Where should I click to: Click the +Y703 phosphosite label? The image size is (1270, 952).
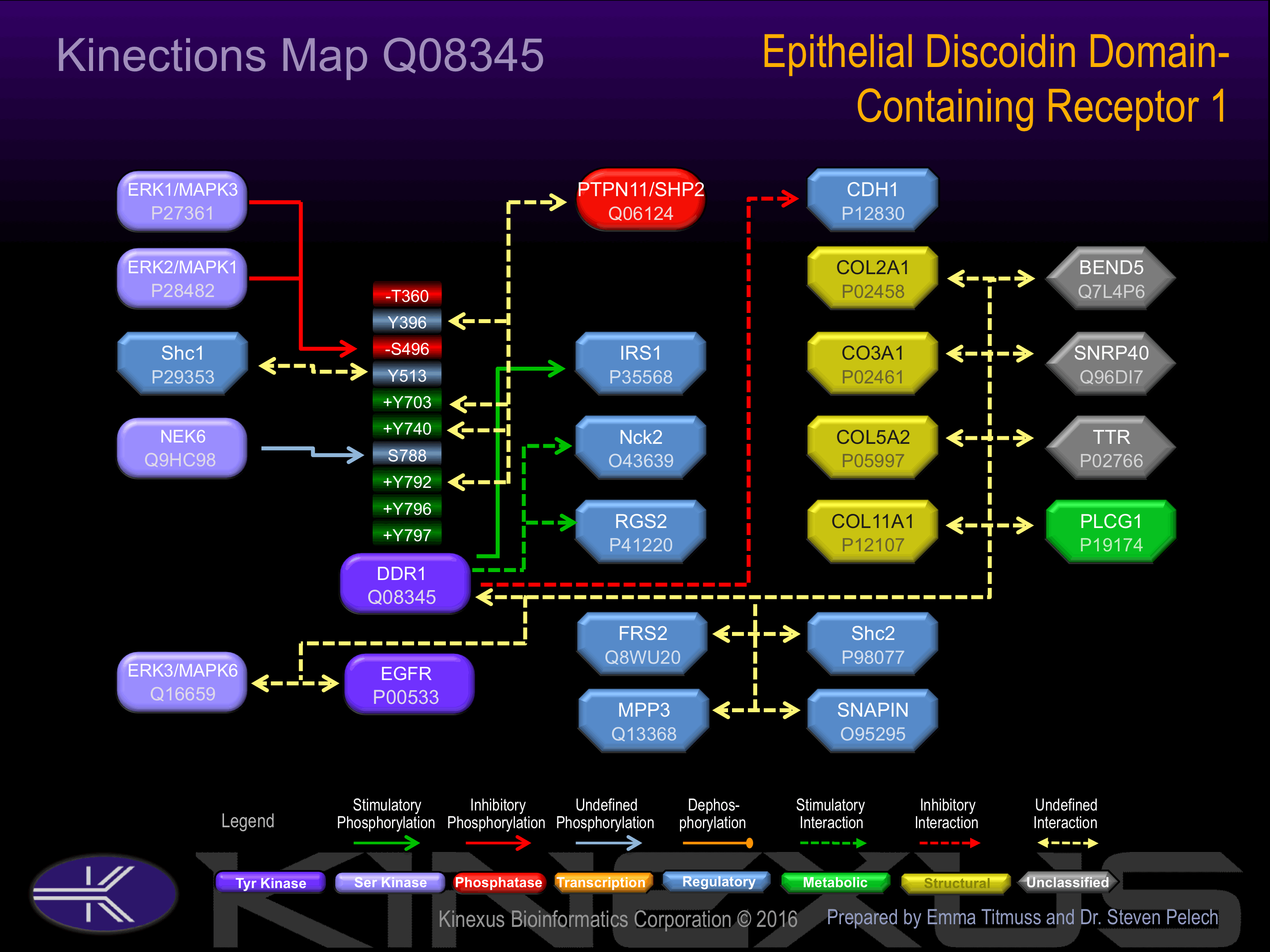click(x=407, y=402)
